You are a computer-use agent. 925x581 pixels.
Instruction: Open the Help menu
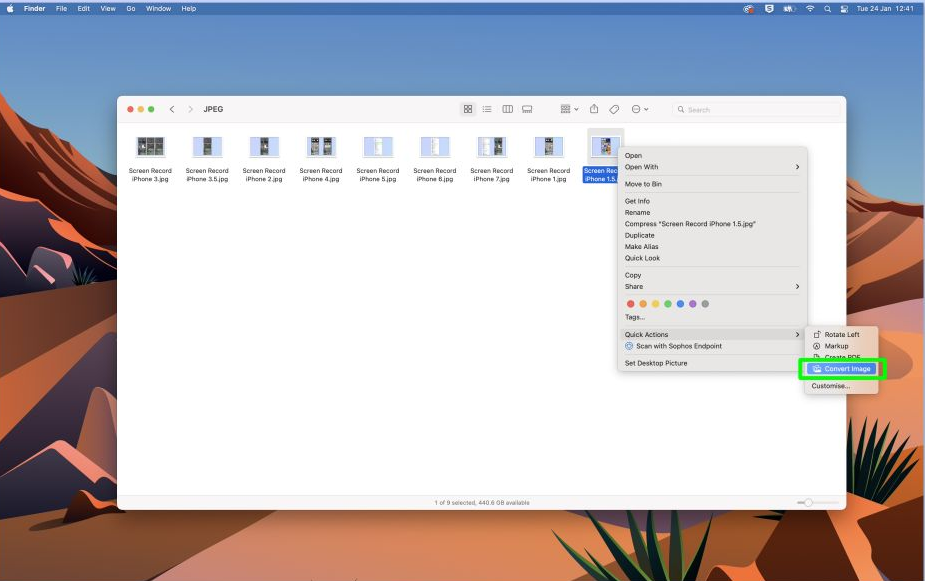pos(189,9)
